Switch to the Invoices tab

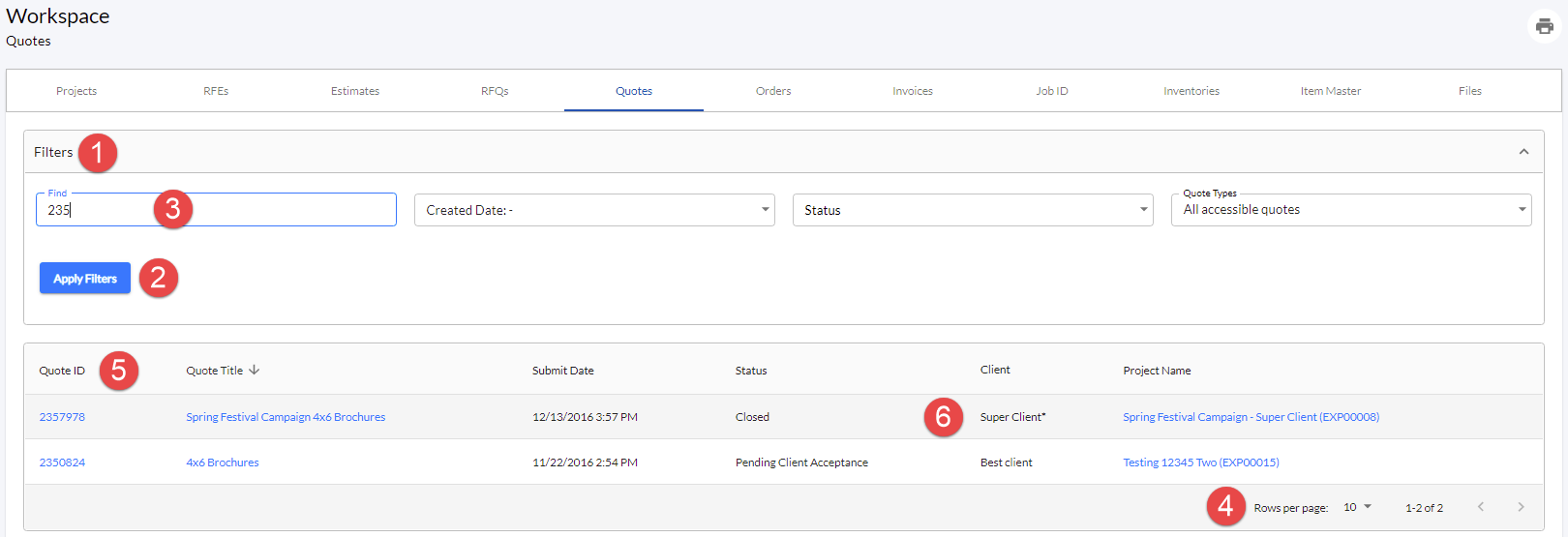913,91
